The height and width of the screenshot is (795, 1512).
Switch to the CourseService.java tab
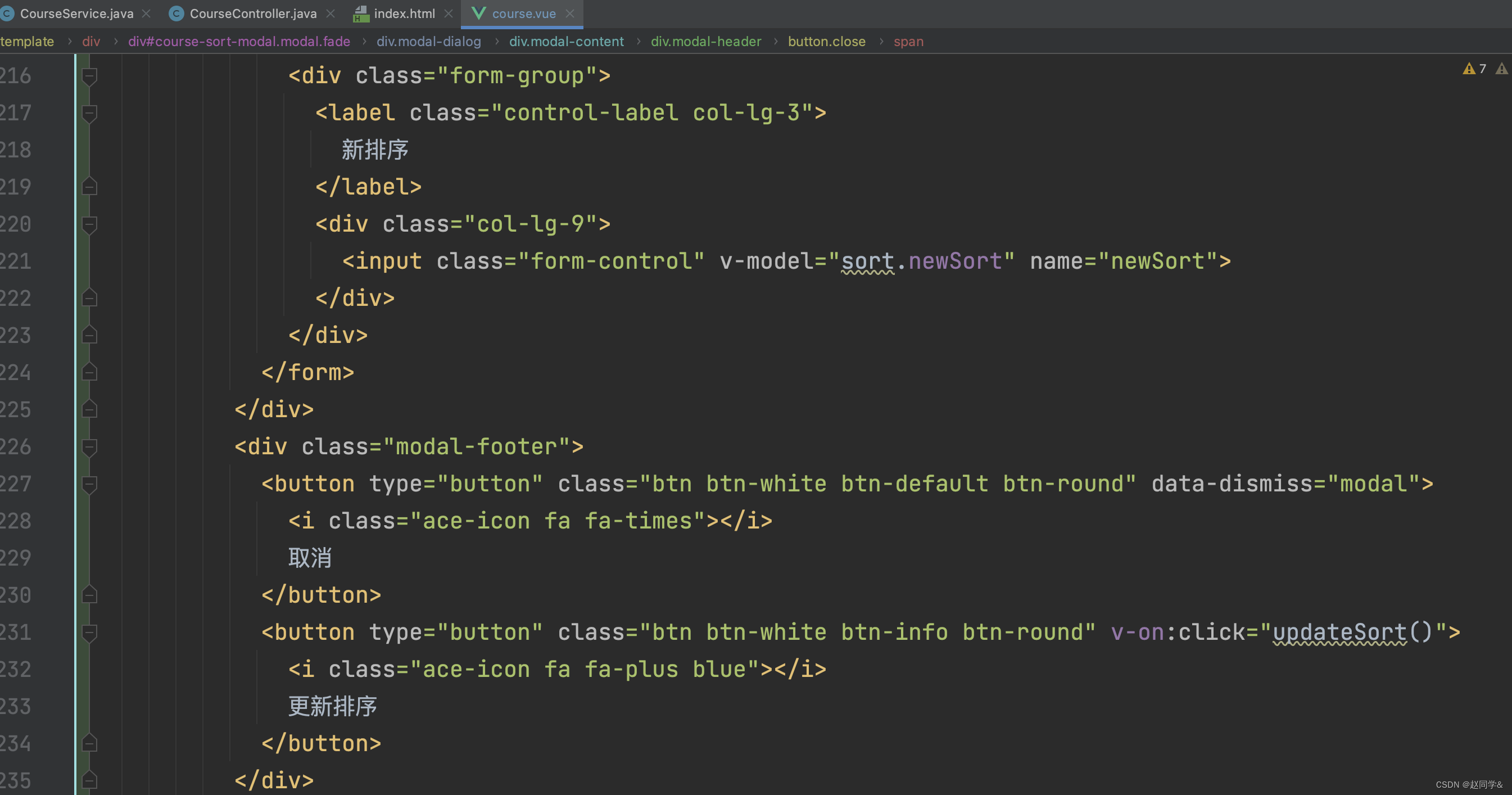[76, 13]
